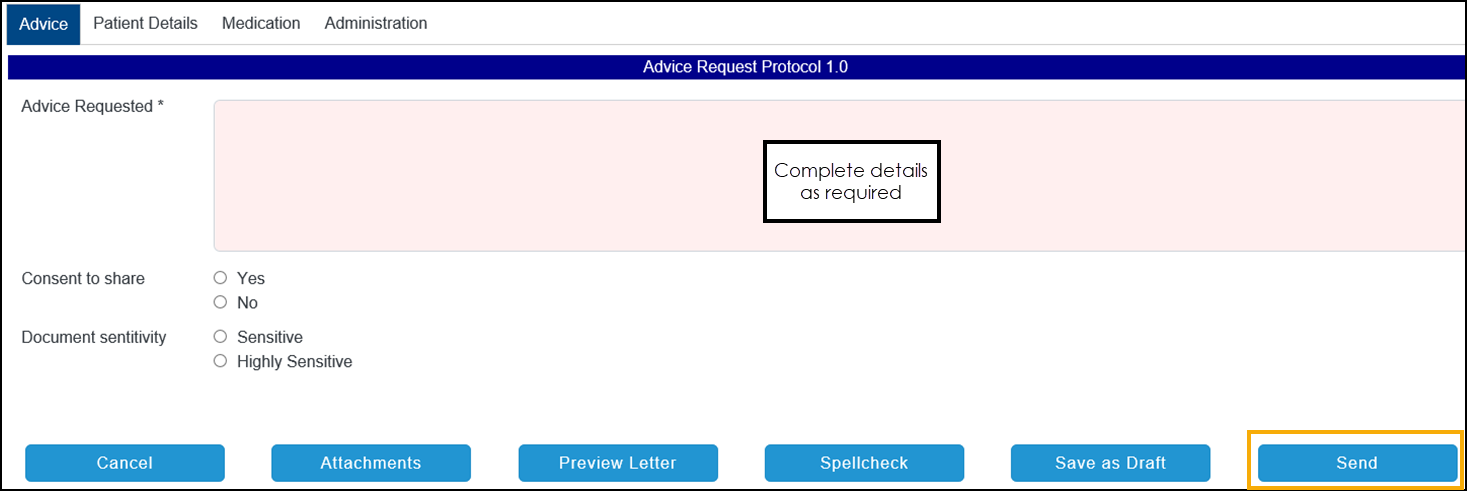Run Spellcheck on the request
Viewport: 1467px width, 491px height.
pos(864,463)
